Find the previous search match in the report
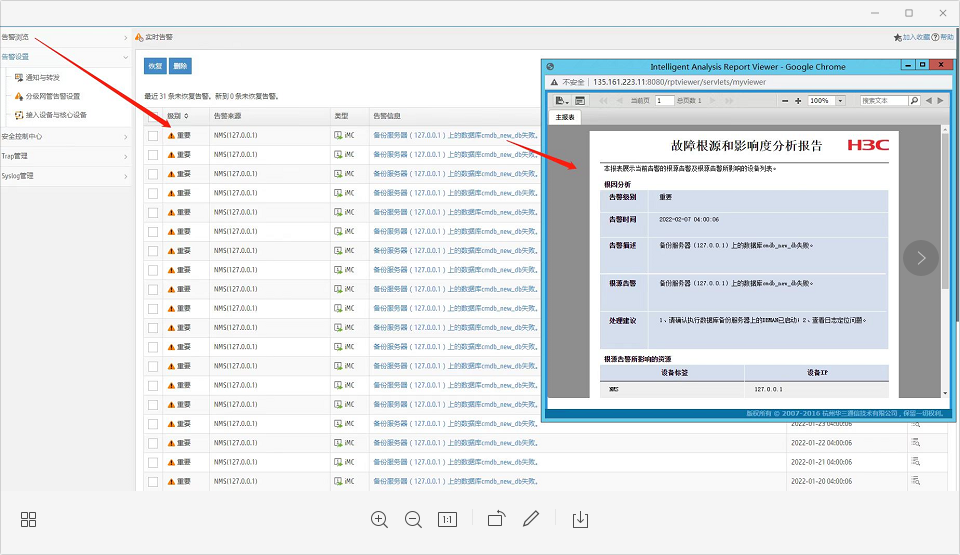Screen dimensions: 960x555 [929, 100]
